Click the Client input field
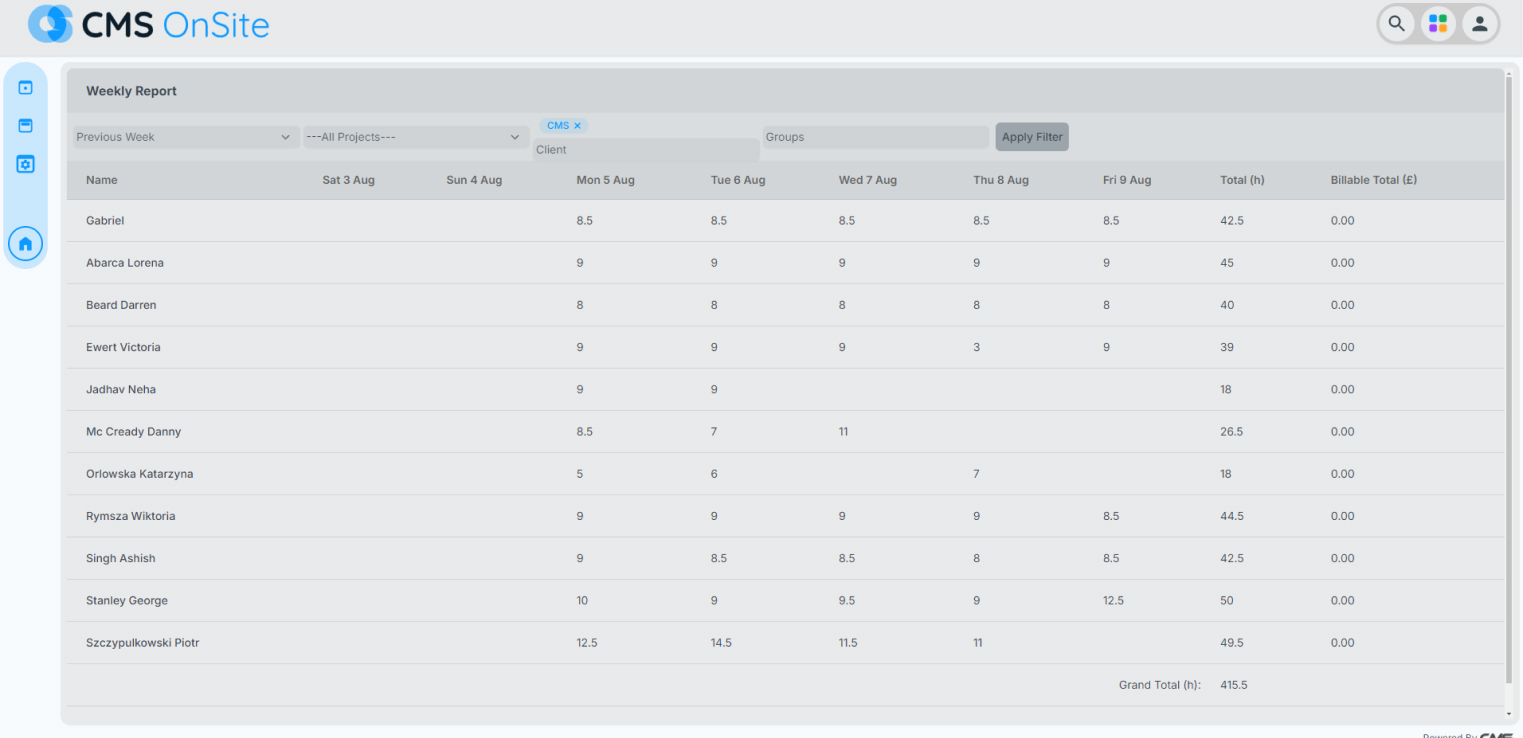Image resolution: width=1523 pixels, height=738 pixels. coord(645,150)
